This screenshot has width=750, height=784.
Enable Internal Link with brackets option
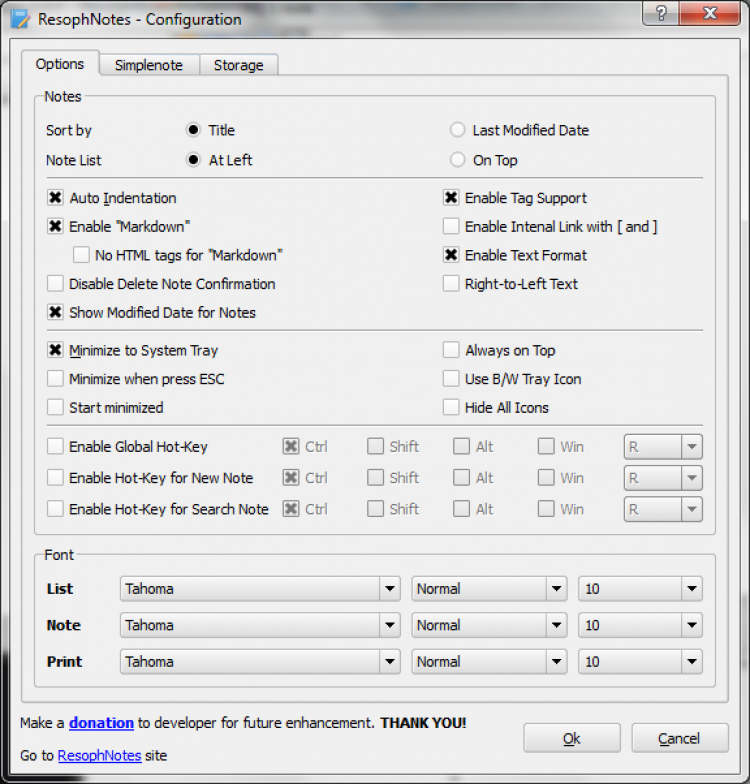click(452, 227)
